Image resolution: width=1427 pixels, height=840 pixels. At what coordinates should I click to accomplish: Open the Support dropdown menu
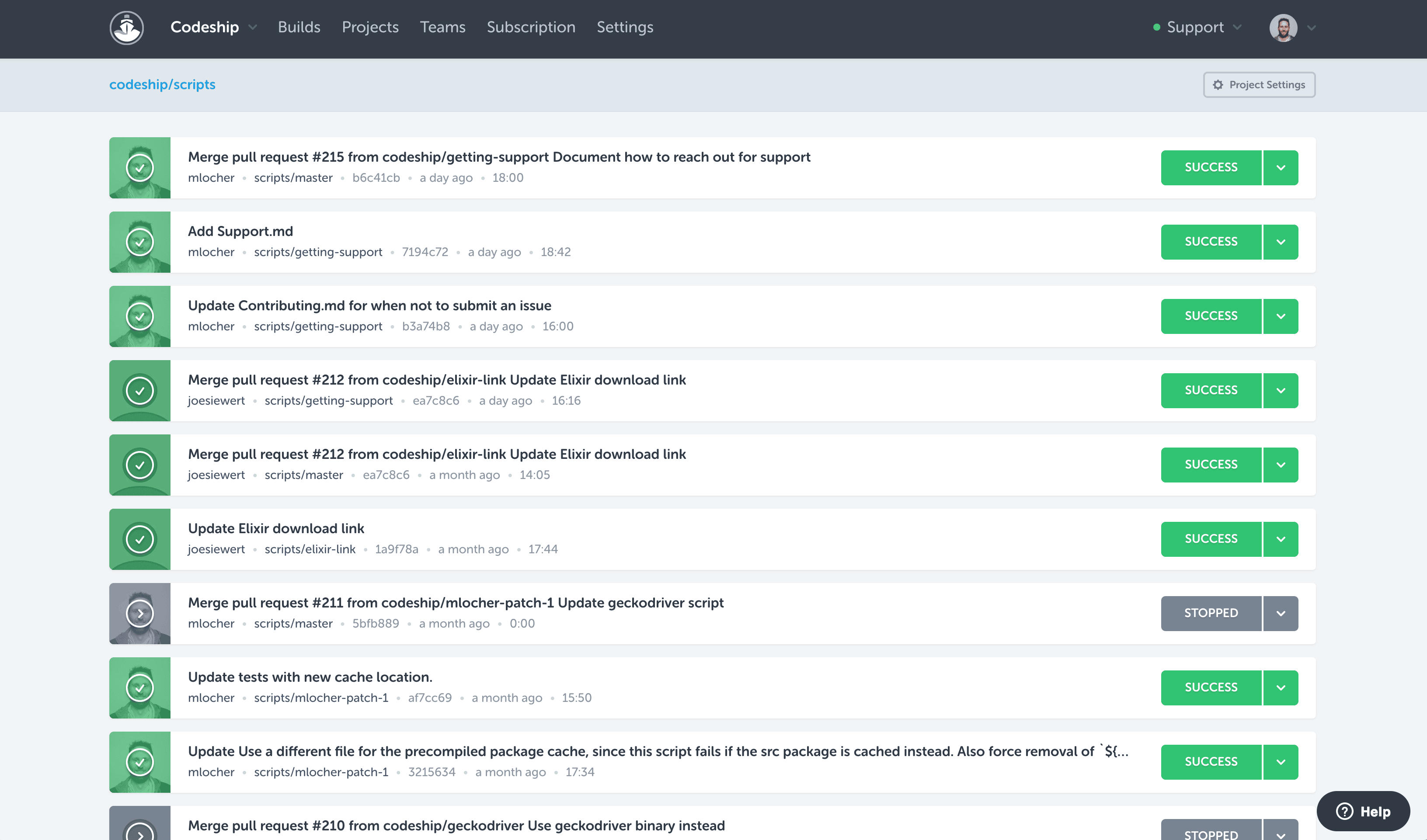(1237, 27)
